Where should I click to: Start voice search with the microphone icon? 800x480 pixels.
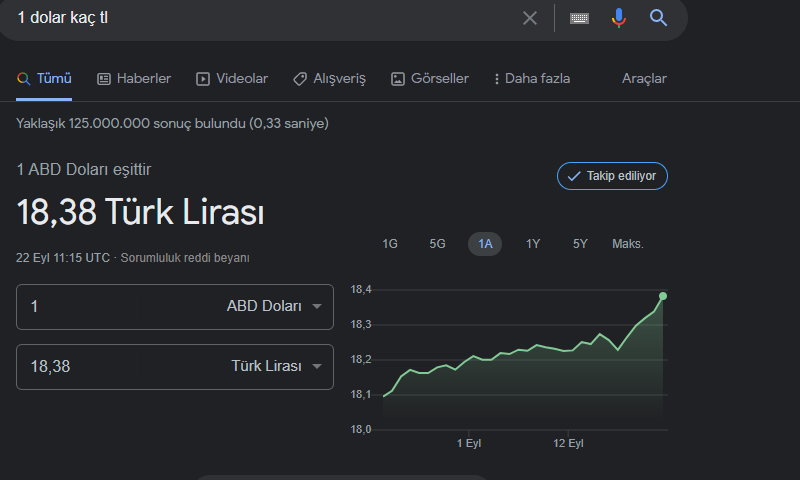(x=618, y=18)
